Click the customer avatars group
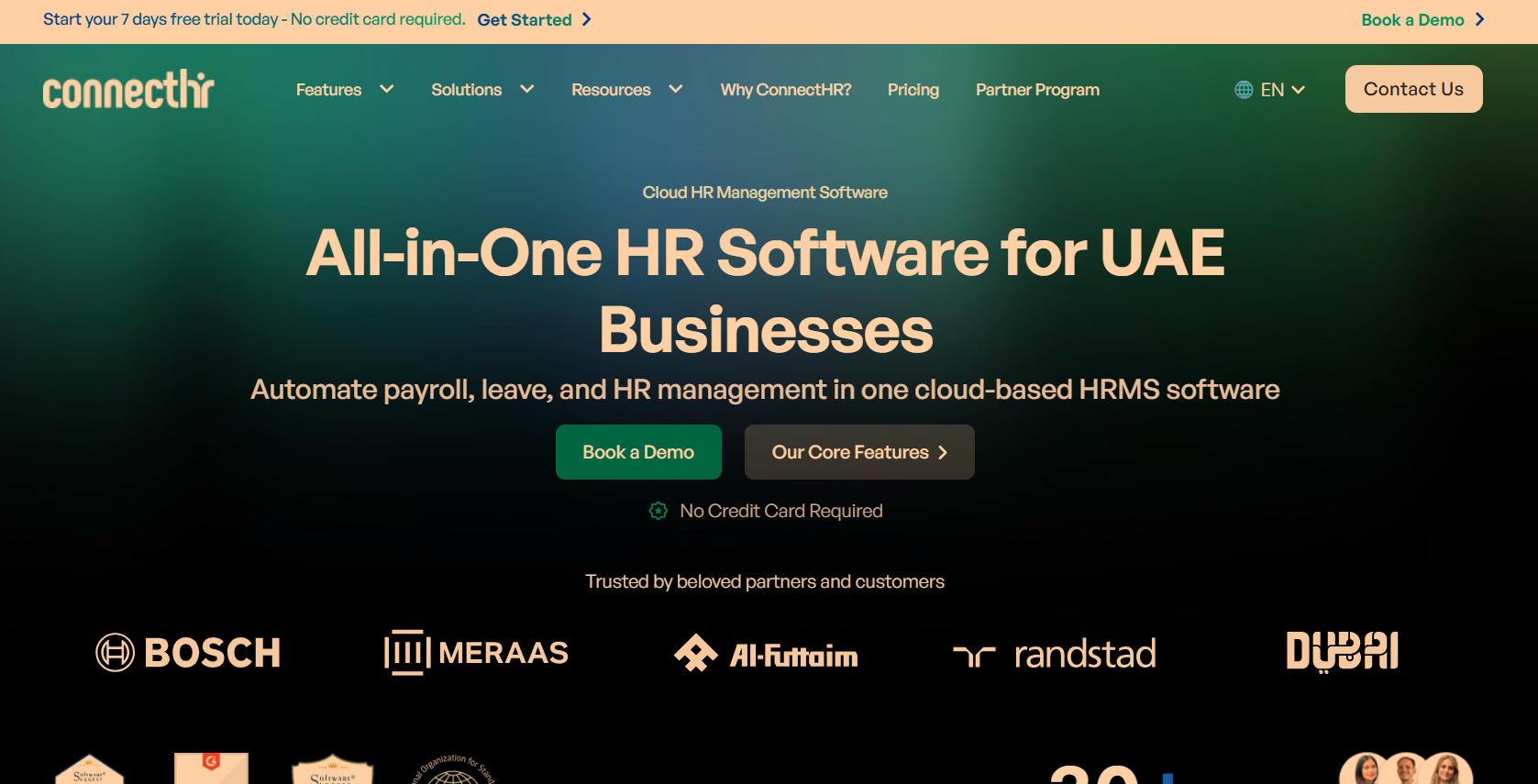 coord(1406,768)
